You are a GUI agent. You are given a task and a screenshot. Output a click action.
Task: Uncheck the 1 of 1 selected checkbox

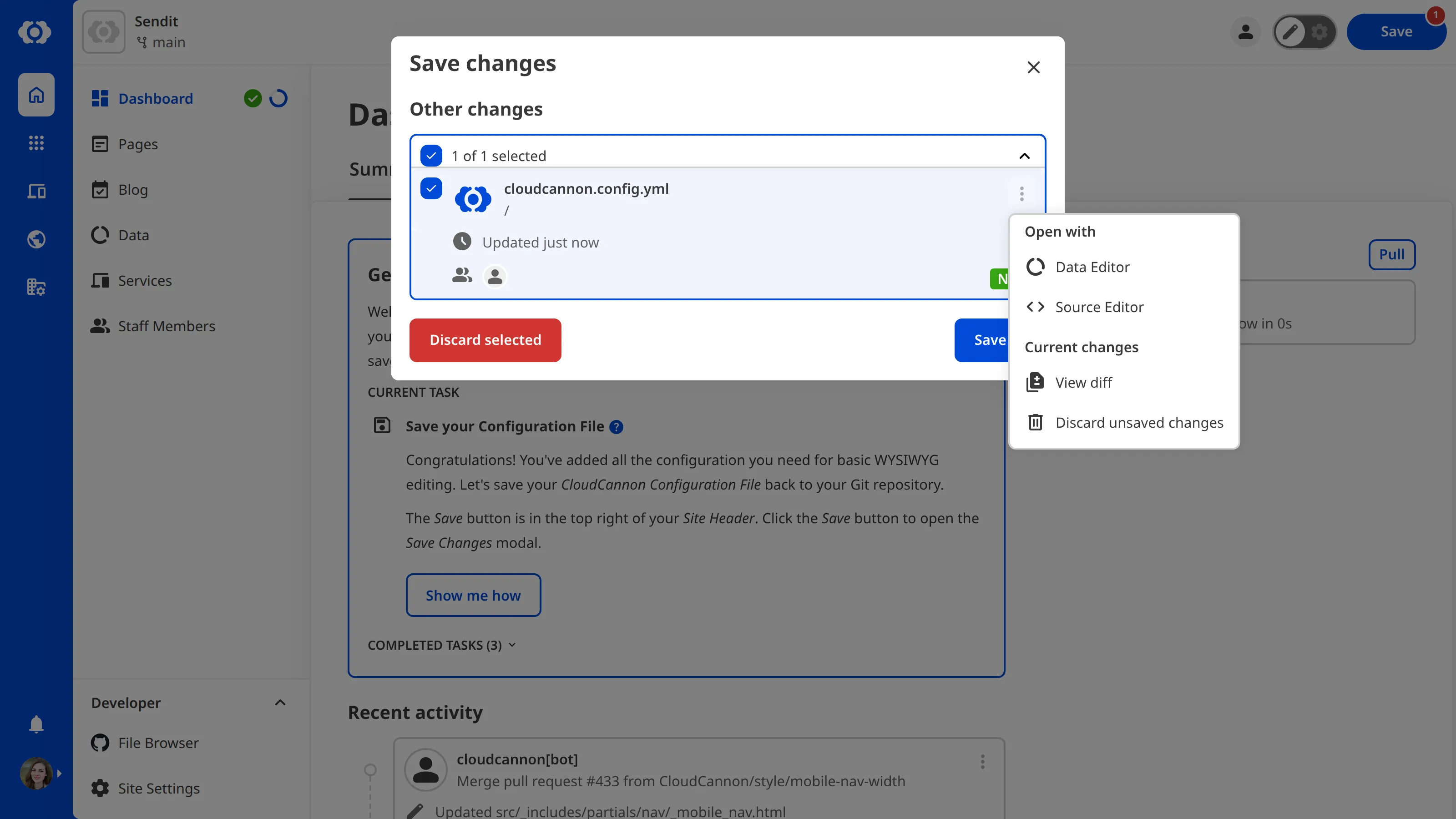click(431, 156)
